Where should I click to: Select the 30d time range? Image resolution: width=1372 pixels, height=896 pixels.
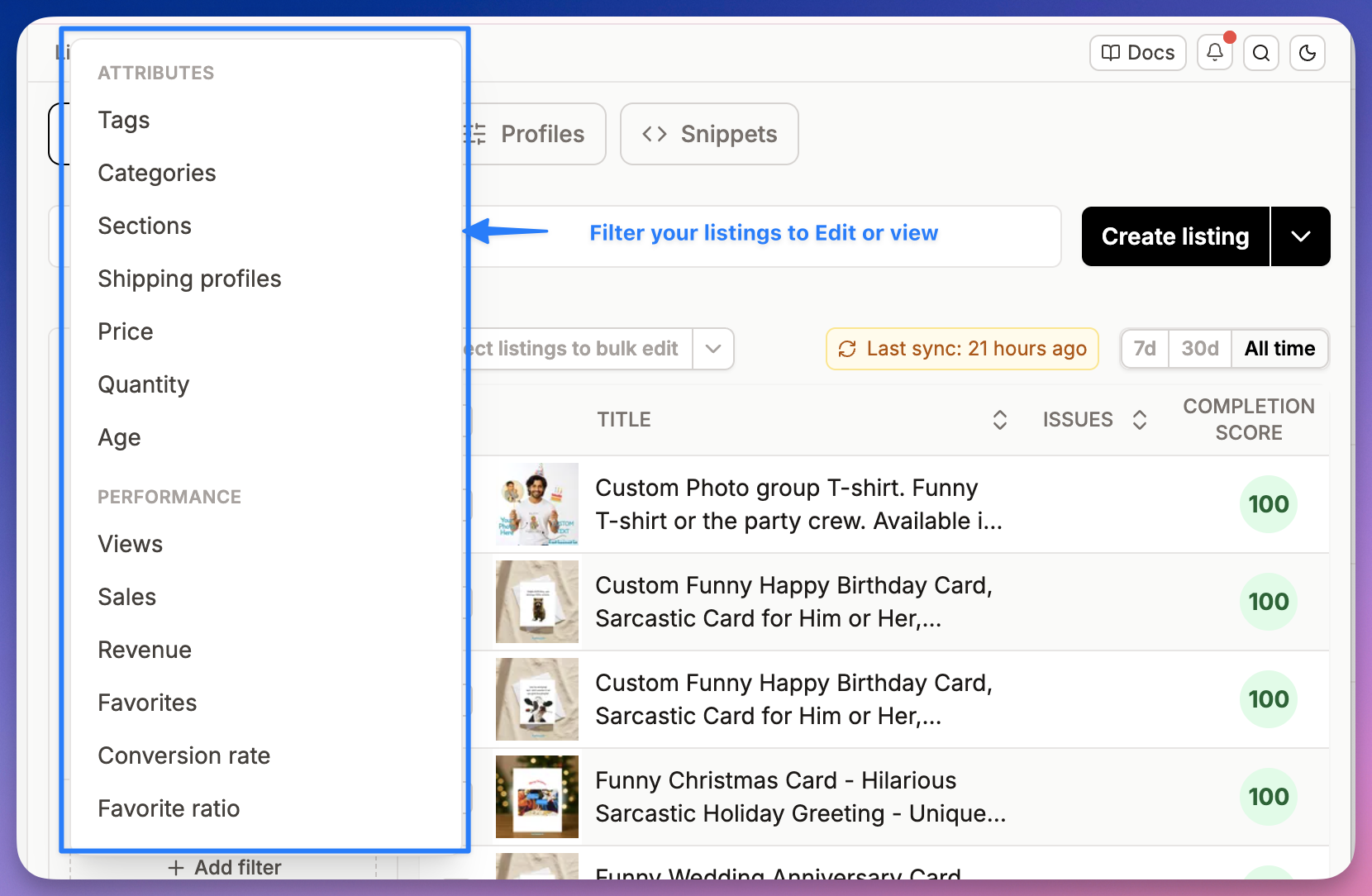coord(1200,349)
